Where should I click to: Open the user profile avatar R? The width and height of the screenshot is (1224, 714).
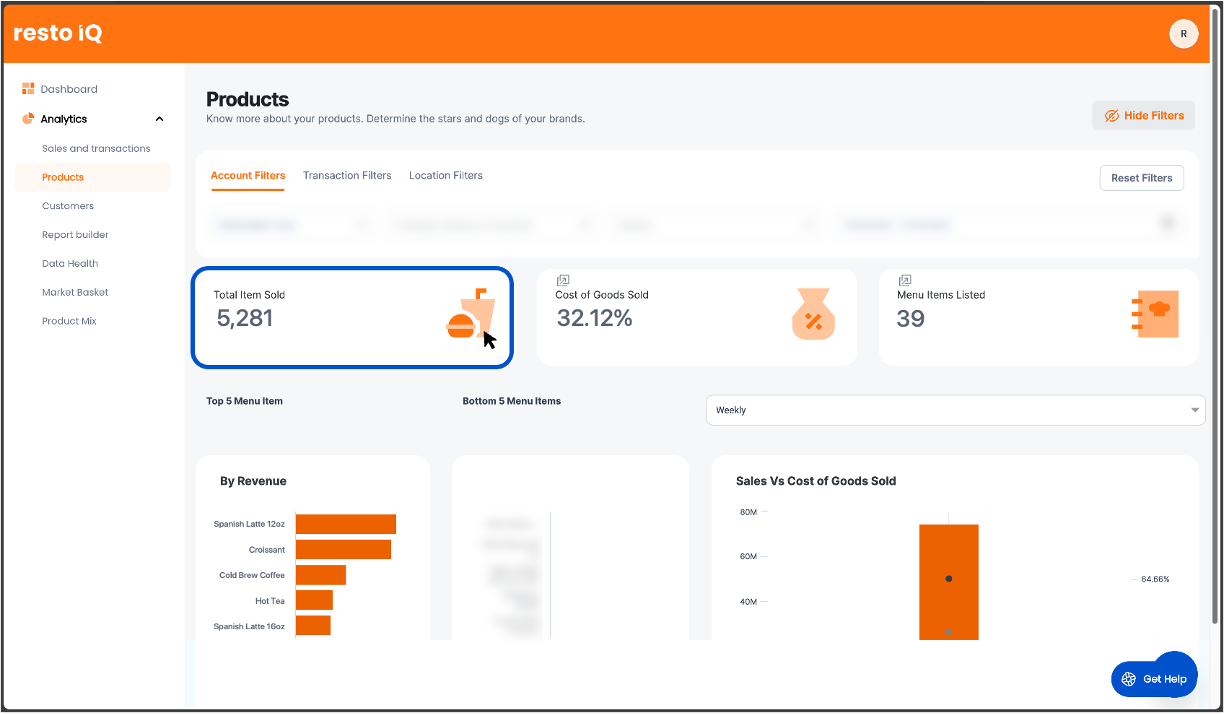1183,34
